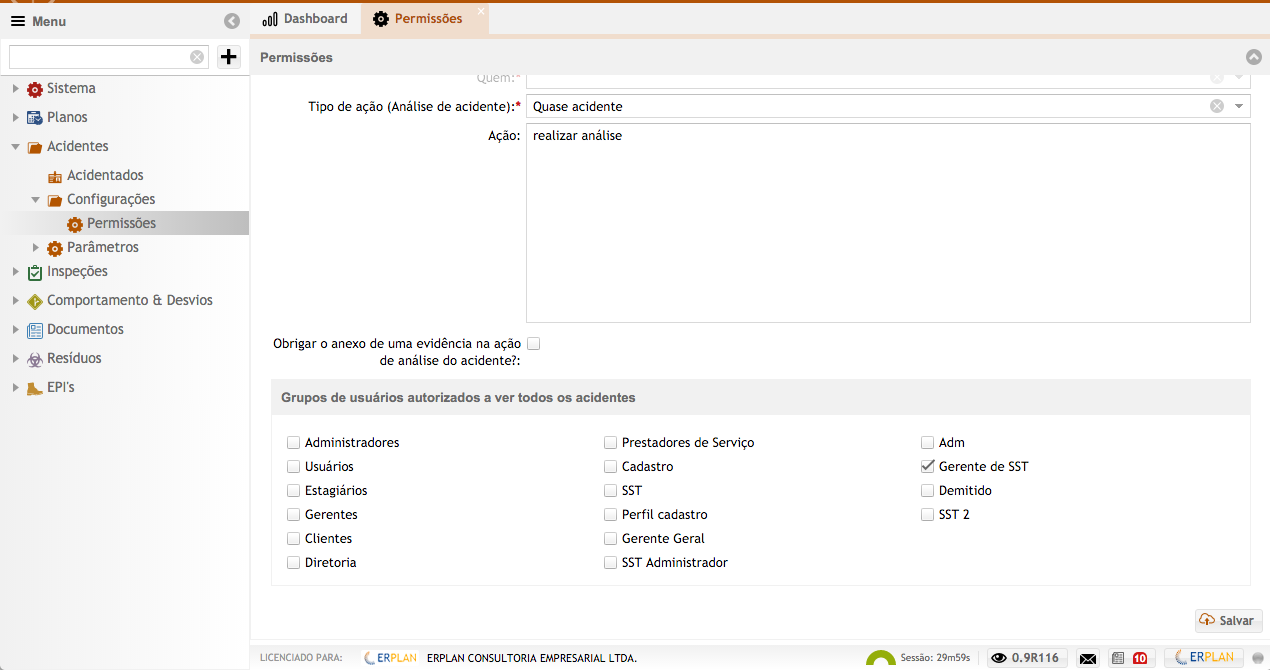The height and width of the screenshot is (670, 1270).
Task: Click the Comportamento & Desvios icon
Action: (x=35, y=301)
